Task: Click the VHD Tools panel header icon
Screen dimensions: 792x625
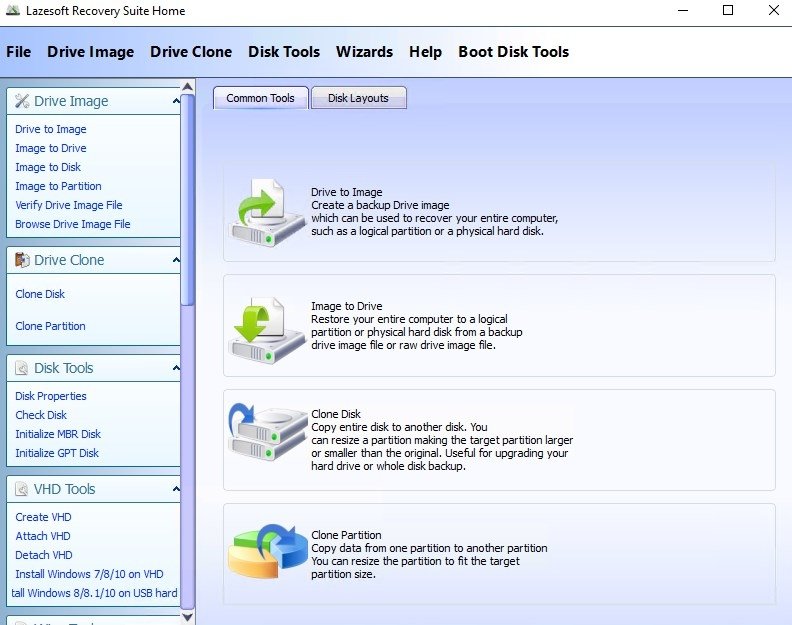Action: tap(21, 489)
